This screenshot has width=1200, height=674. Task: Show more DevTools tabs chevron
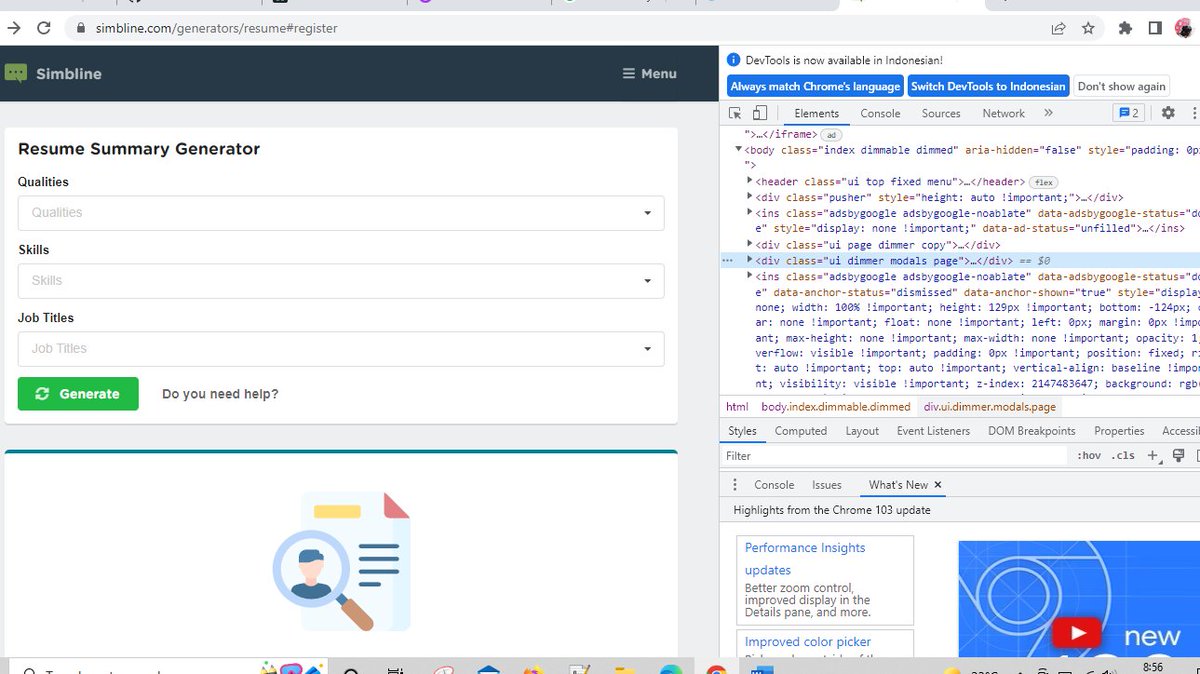1048,113
